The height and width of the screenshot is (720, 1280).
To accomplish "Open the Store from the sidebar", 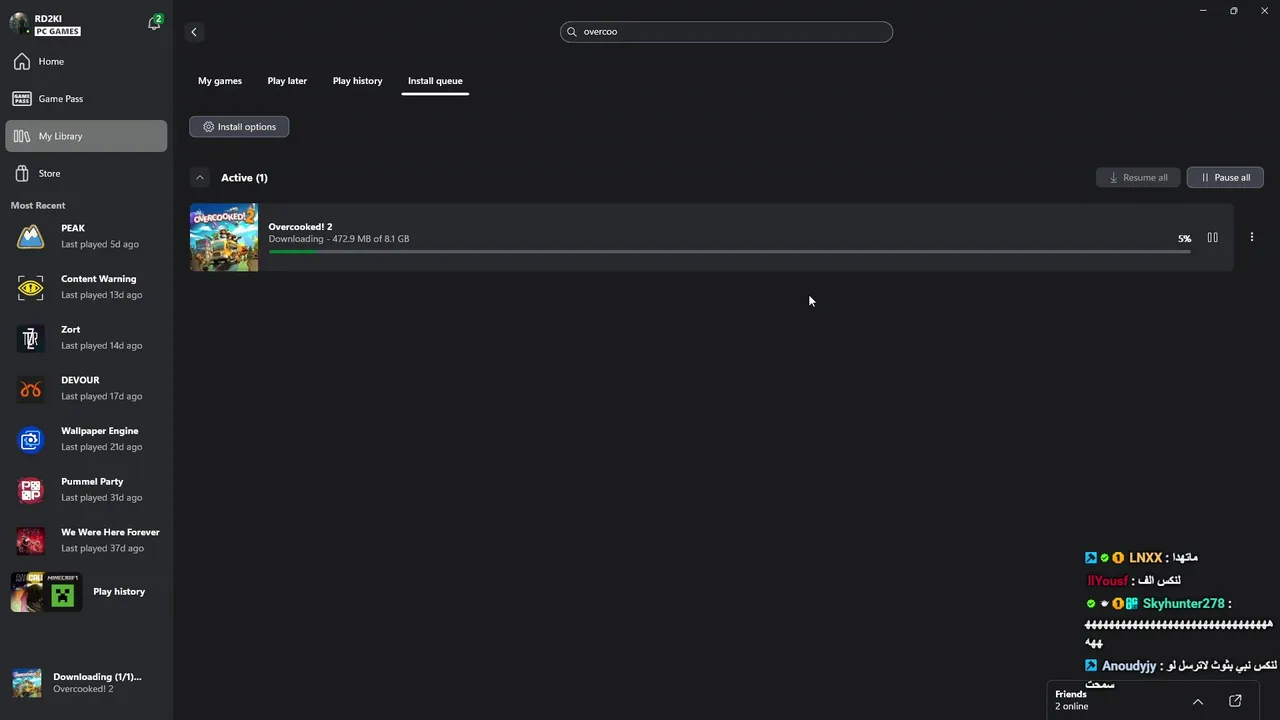I will (x=86, y=174).
